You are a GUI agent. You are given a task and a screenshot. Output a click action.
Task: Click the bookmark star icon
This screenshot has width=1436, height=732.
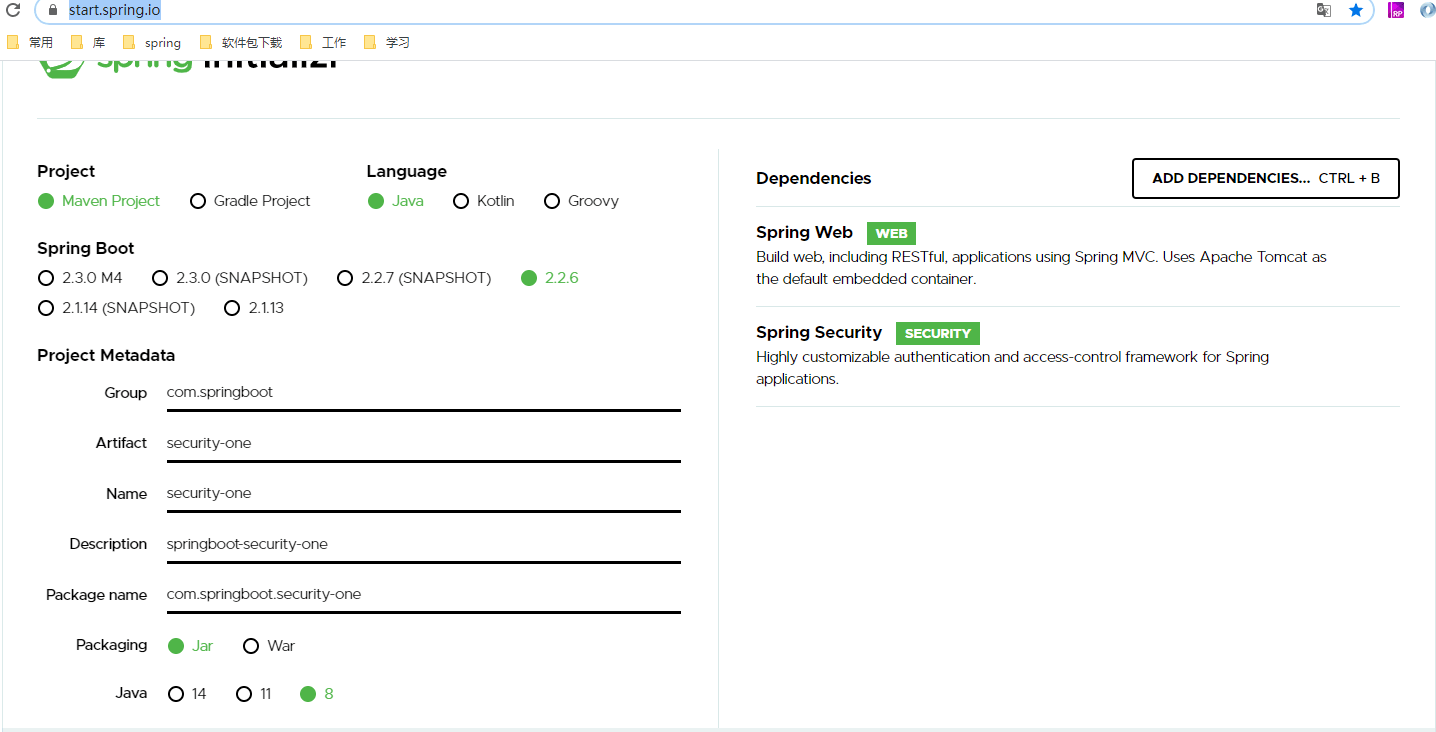pyautogui.click(x=1355, y=10)
